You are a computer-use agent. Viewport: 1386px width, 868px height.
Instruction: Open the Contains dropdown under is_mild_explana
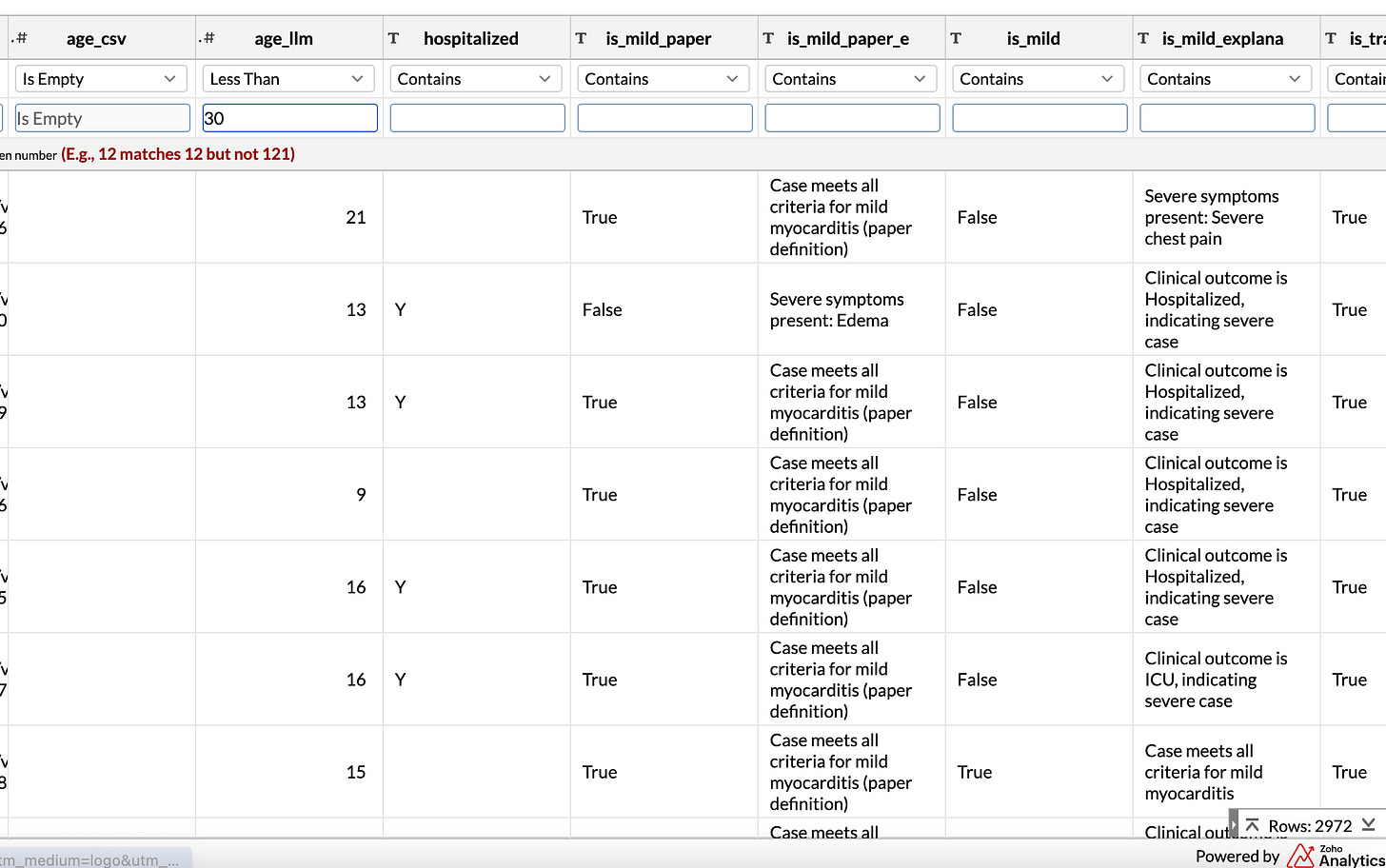(1224, 79)
